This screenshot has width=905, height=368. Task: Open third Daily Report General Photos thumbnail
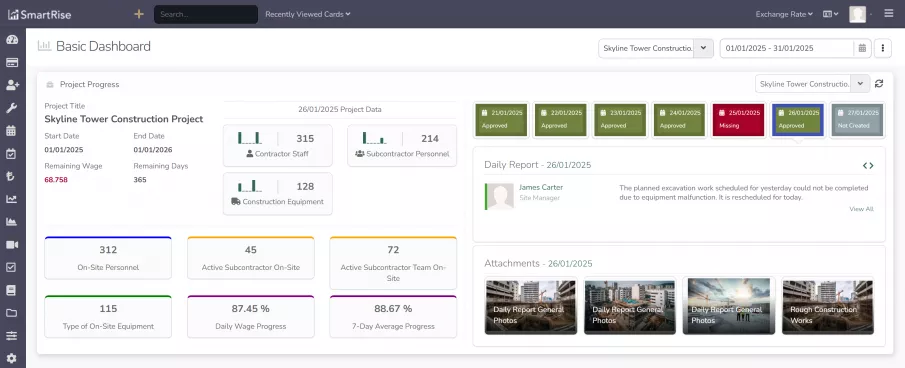tap(728, 306)
